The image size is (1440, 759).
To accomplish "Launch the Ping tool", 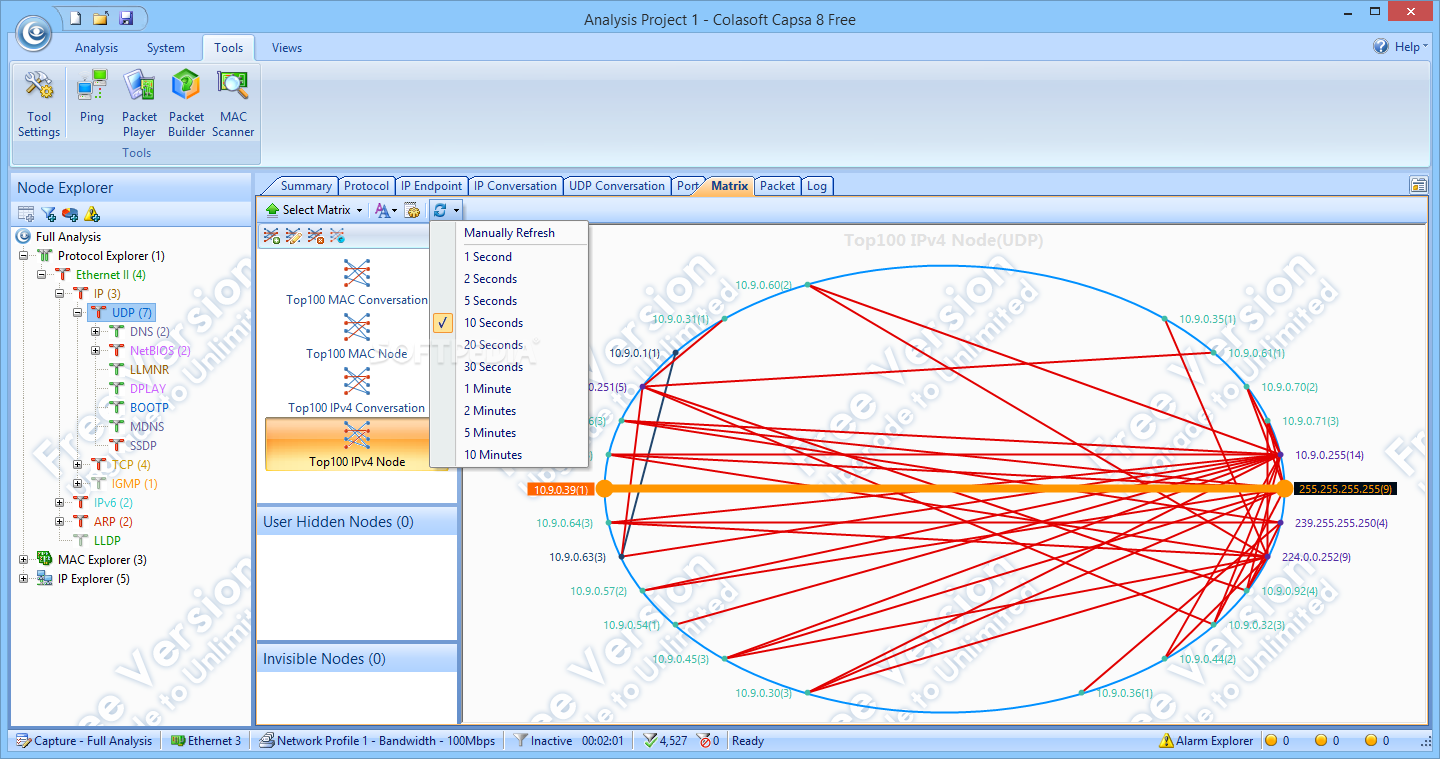I will pos(92,97).
